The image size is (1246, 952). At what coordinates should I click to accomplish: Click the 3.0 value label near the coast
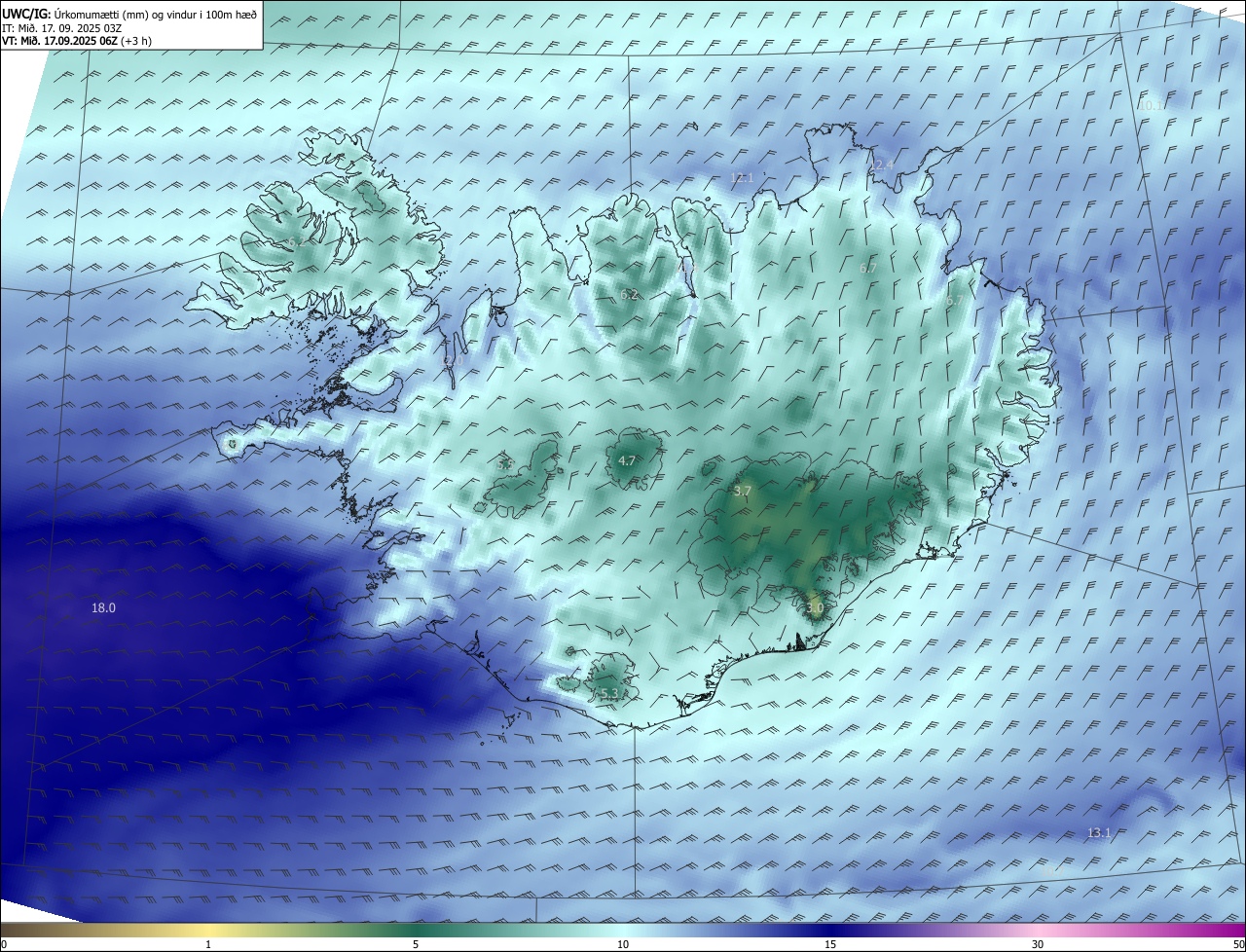pyautogui.click(x=815, y=607)
